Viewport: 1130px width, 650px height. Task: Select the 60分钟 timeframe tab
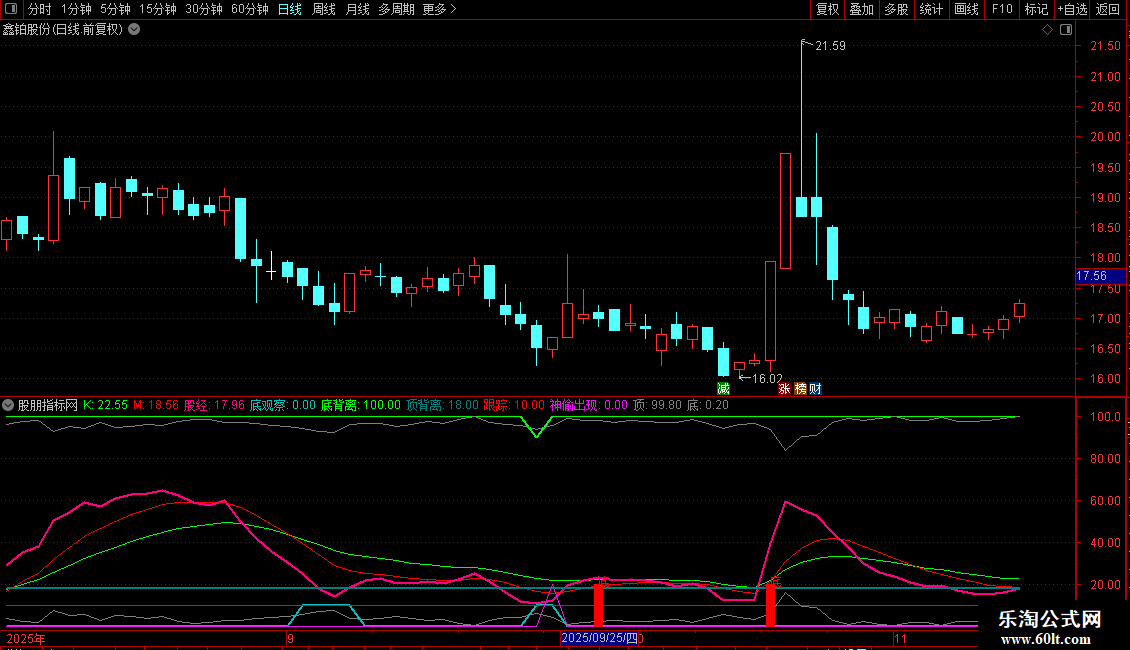point(249,10)
